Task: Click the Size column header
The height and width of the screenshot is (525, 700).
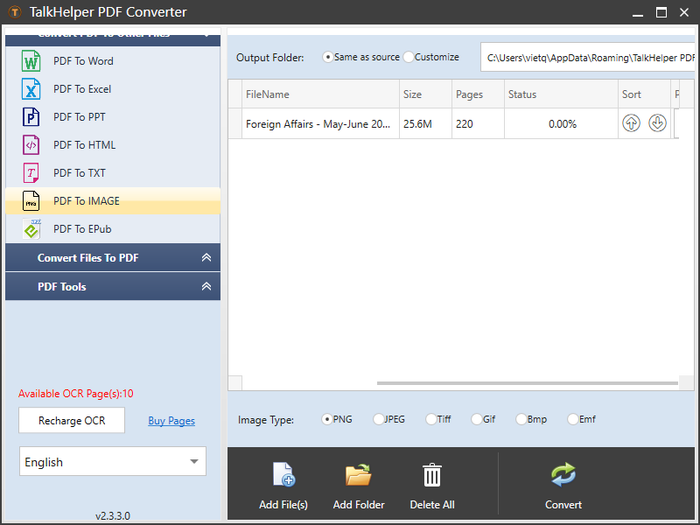Action: click(x=425, y=94)
